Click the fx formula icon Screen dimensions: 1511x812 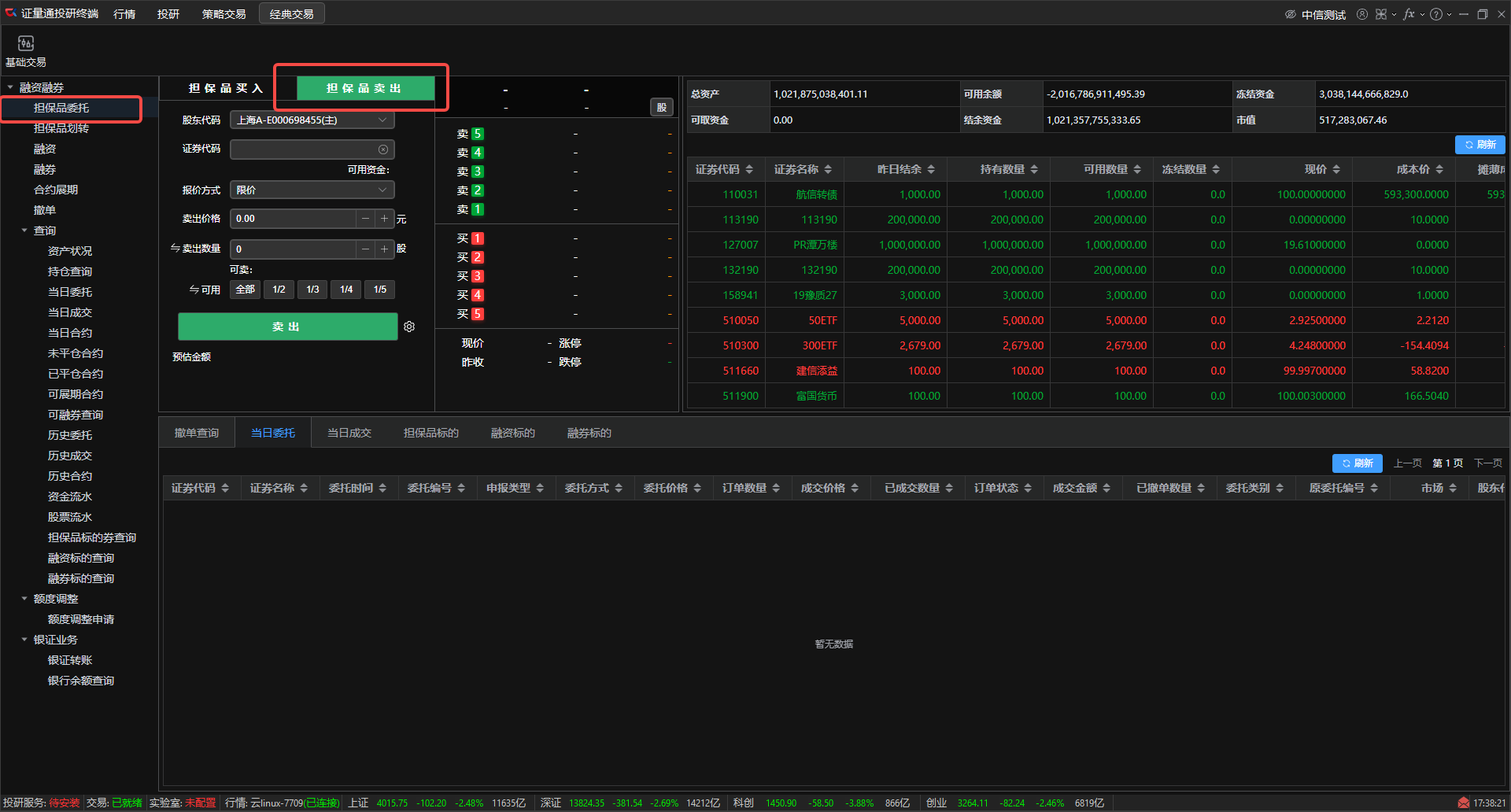coord(1409,14)
